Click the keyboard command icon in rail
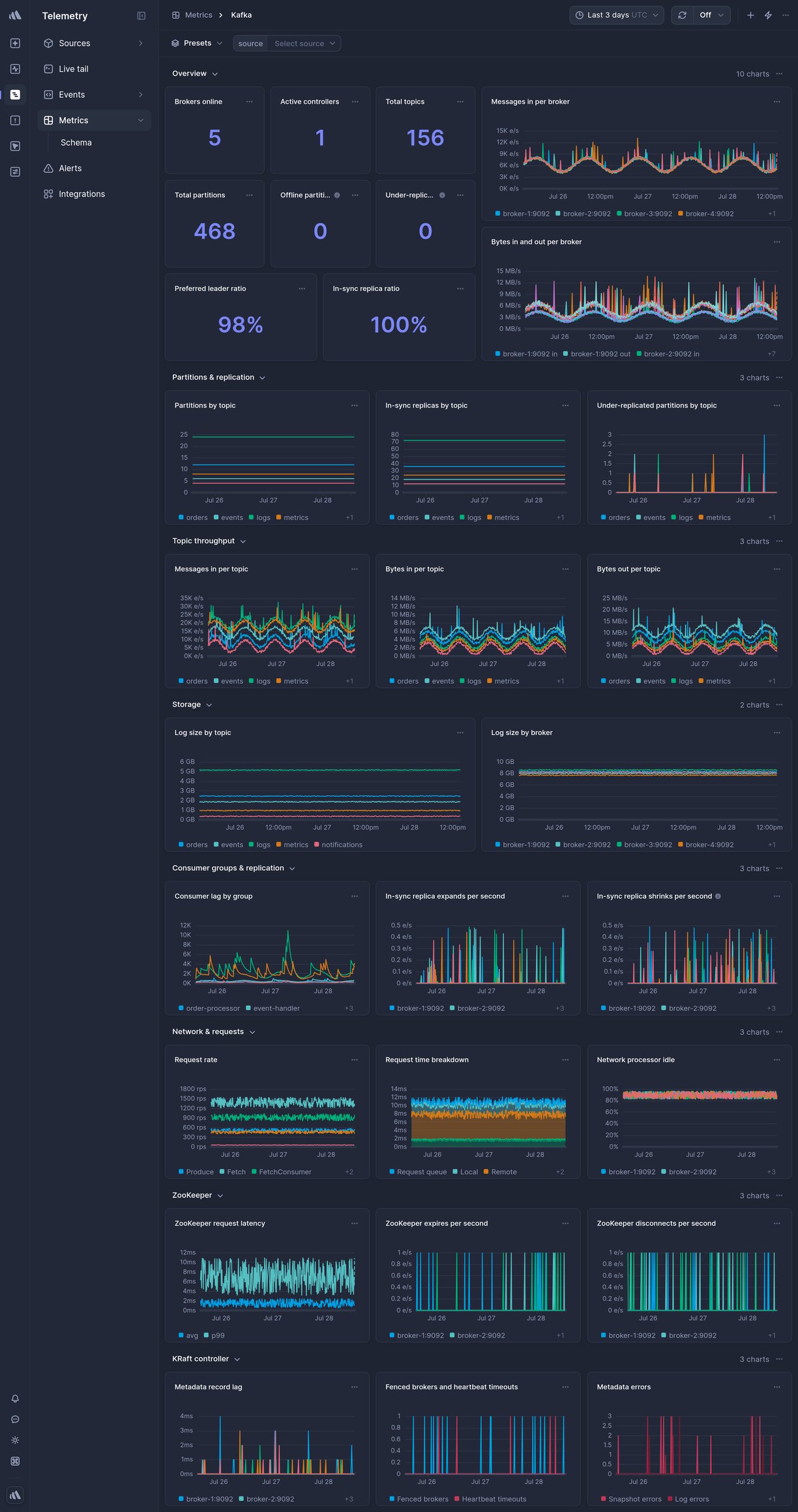Image resolution: width=798 pixels, height=1512 pixels. coord(15,1461)
